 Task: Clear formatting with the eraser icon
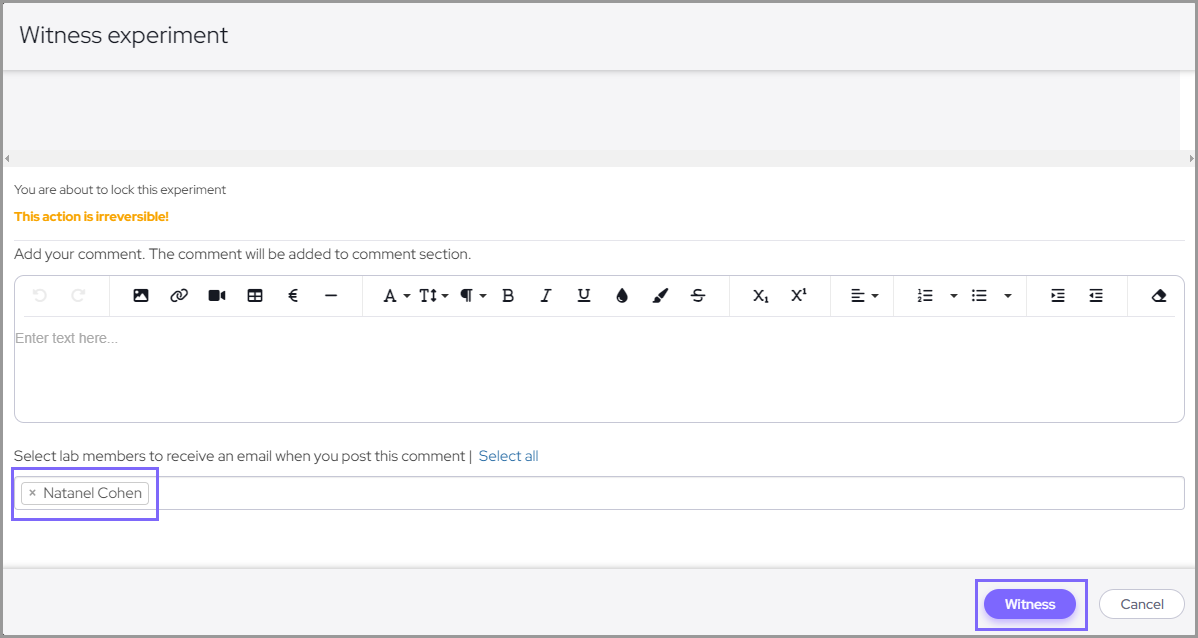[x=1159, y=296]
